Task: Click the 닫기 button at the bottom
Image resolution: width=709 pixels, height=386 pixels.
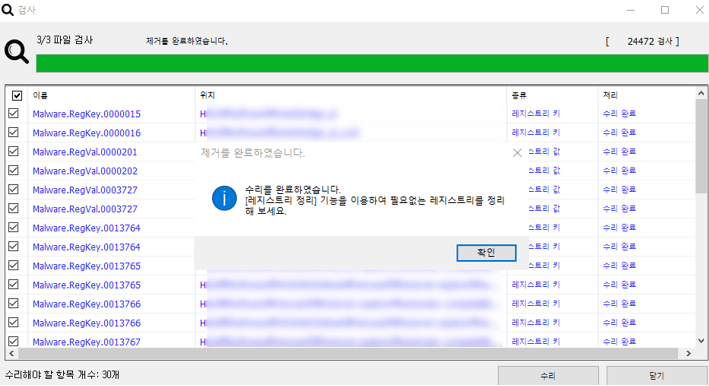Action: pos(657,376)
